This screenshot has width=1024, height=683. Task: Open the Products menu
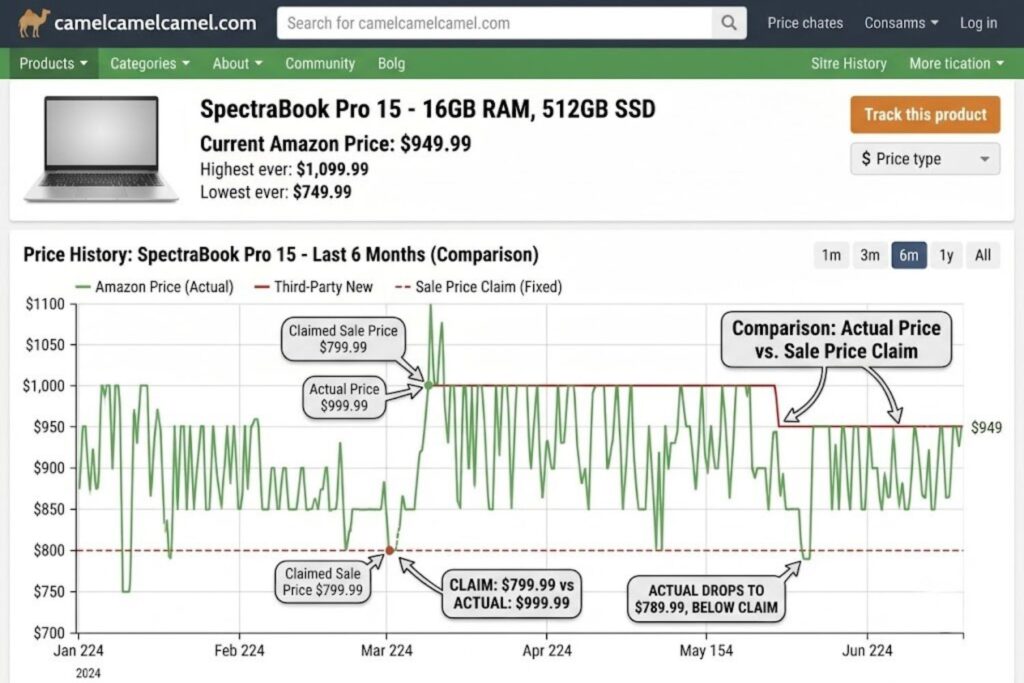[x=54, y=63]
